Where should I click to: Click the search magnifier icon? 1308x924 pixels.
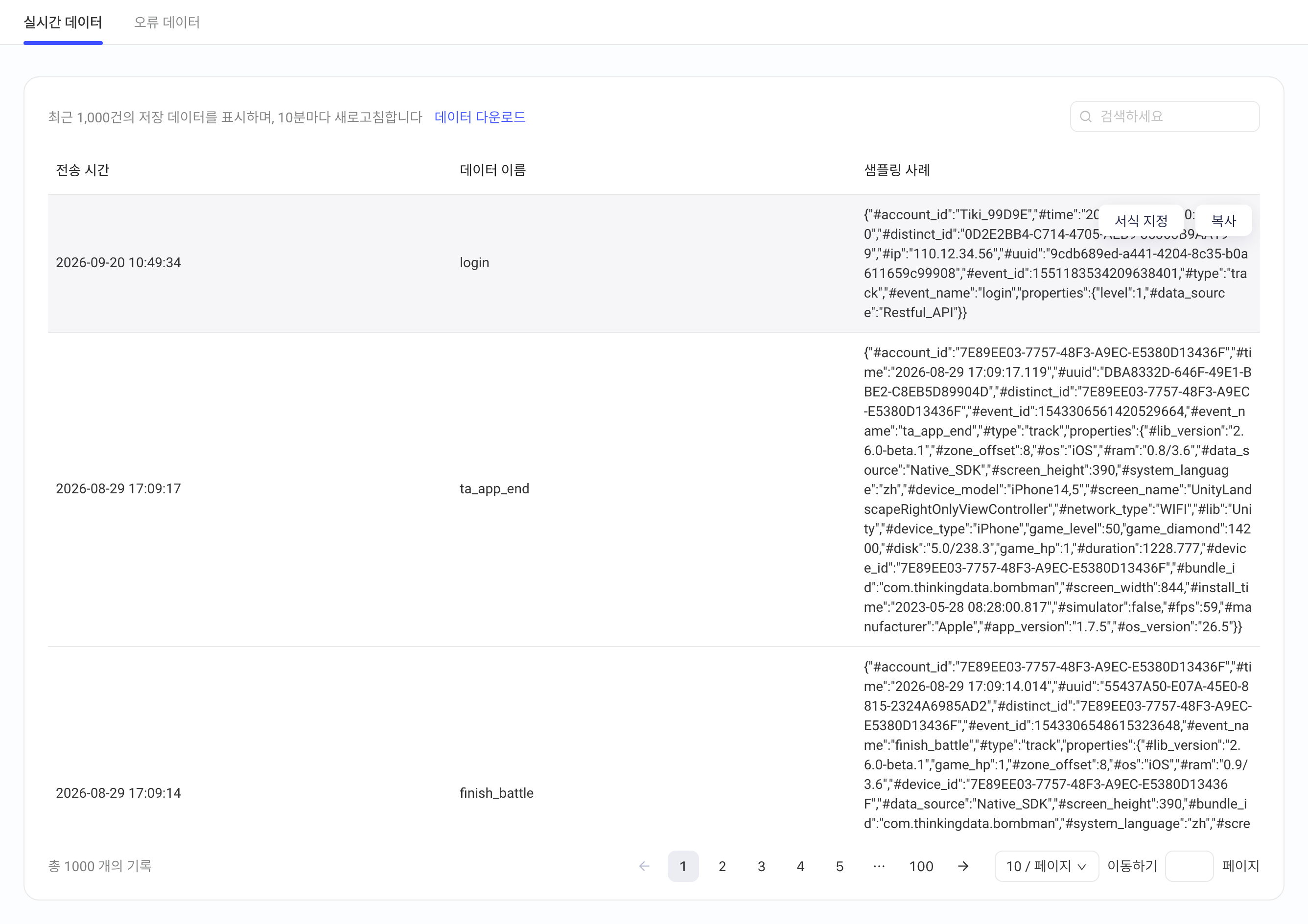[1086, 117]
